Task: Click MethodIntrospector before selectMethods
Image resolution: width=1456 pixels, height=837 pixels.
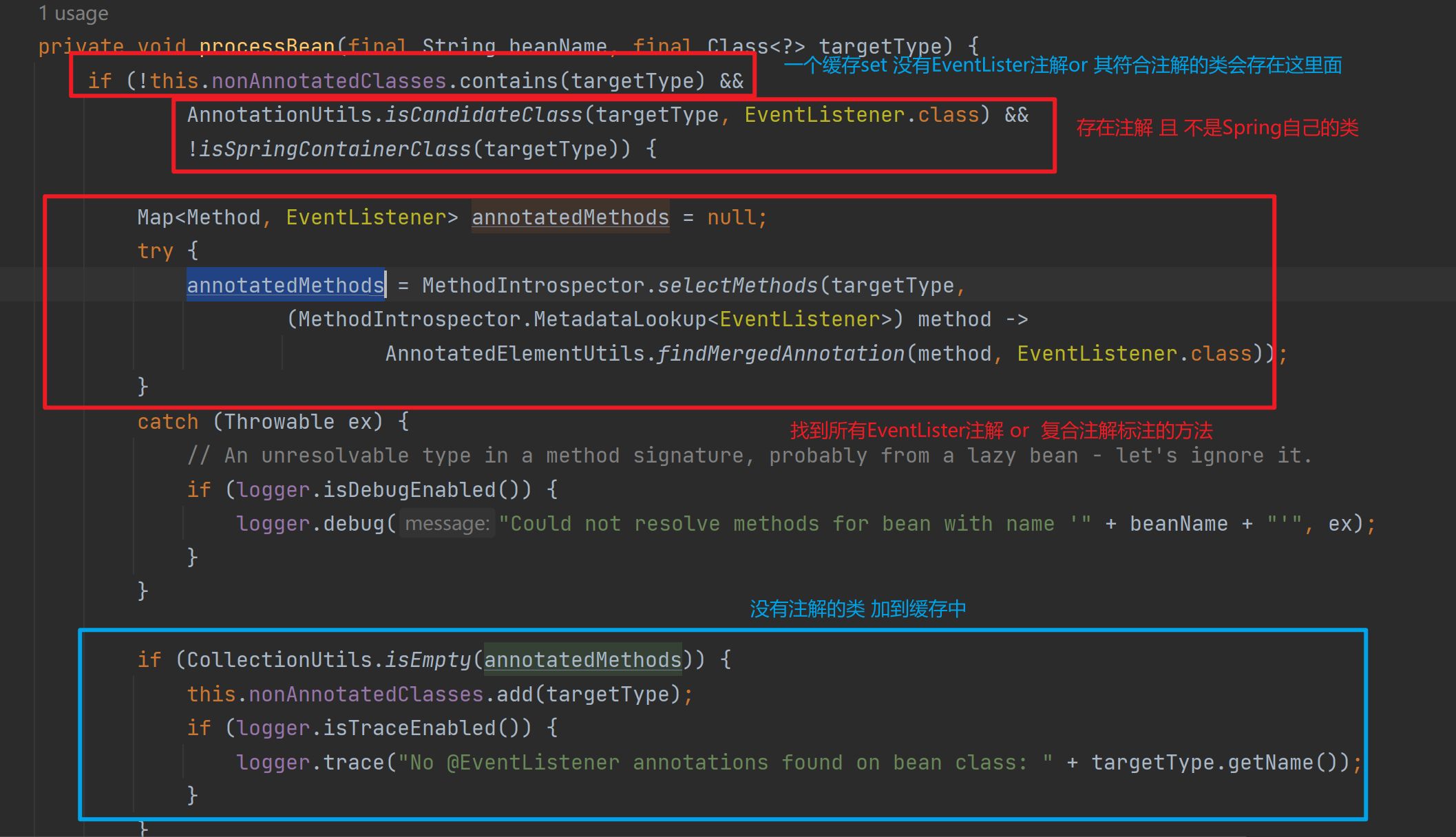Action: tap(533, 285)
